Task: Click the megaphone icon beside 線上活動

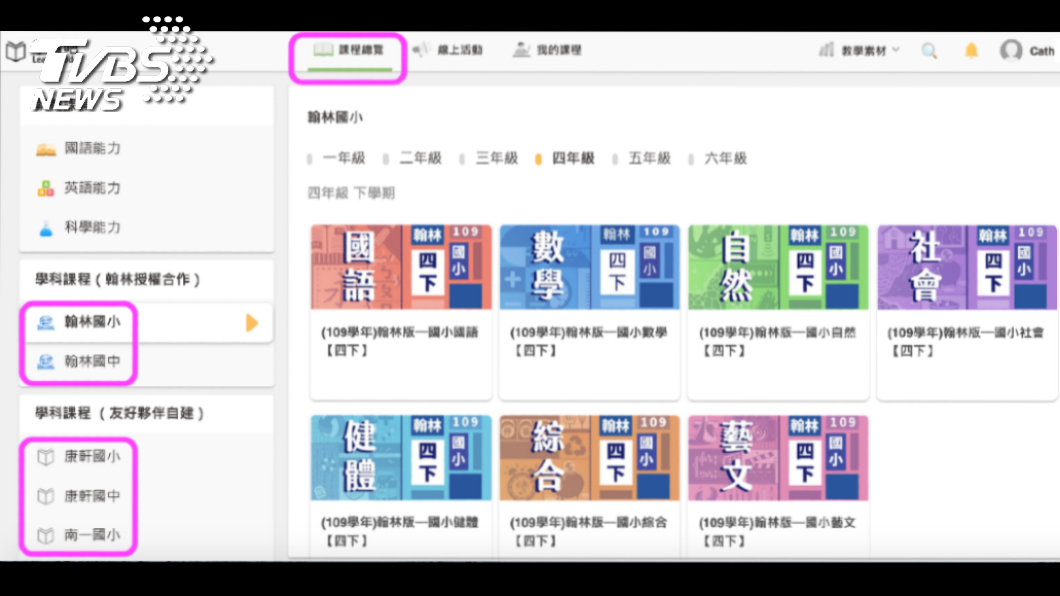Action: [x=421, y=50]
